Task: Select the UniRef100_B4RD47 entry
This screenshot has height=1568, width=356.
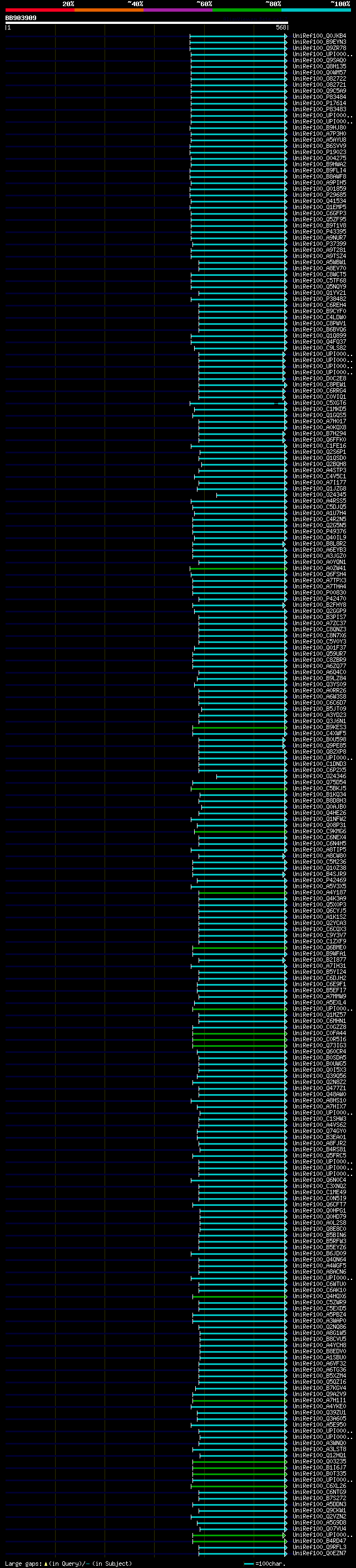Action: 319,1541
